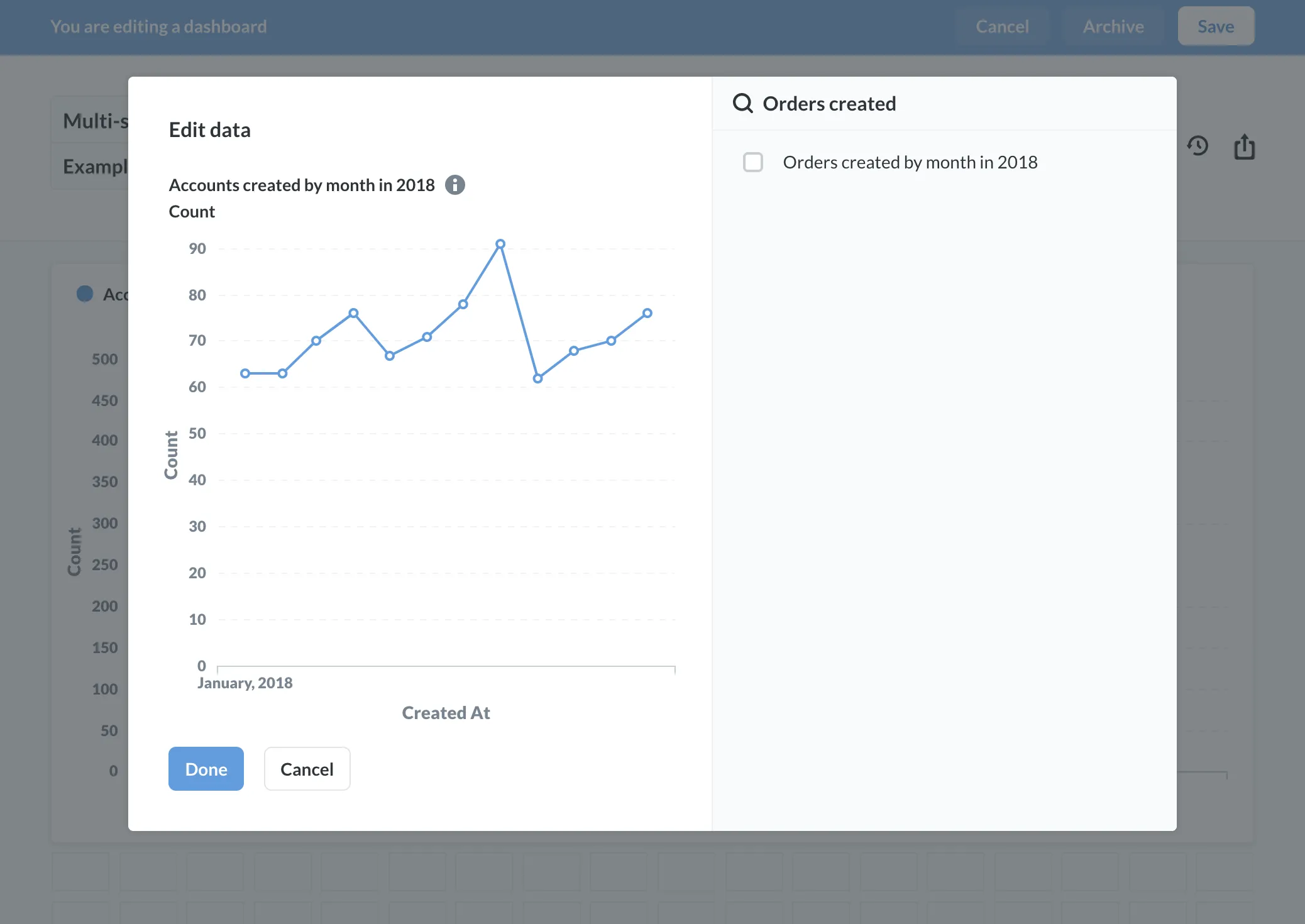The width and height of the screenshot is (1305, 924).
Task: Click the 'You are editing a dashboard' text
Action: (158, 26)
